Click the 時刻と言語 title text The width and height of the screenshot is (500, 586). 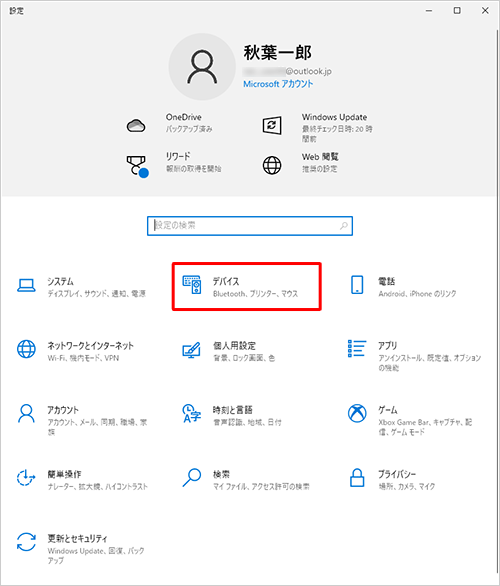[x=232, y=410]
